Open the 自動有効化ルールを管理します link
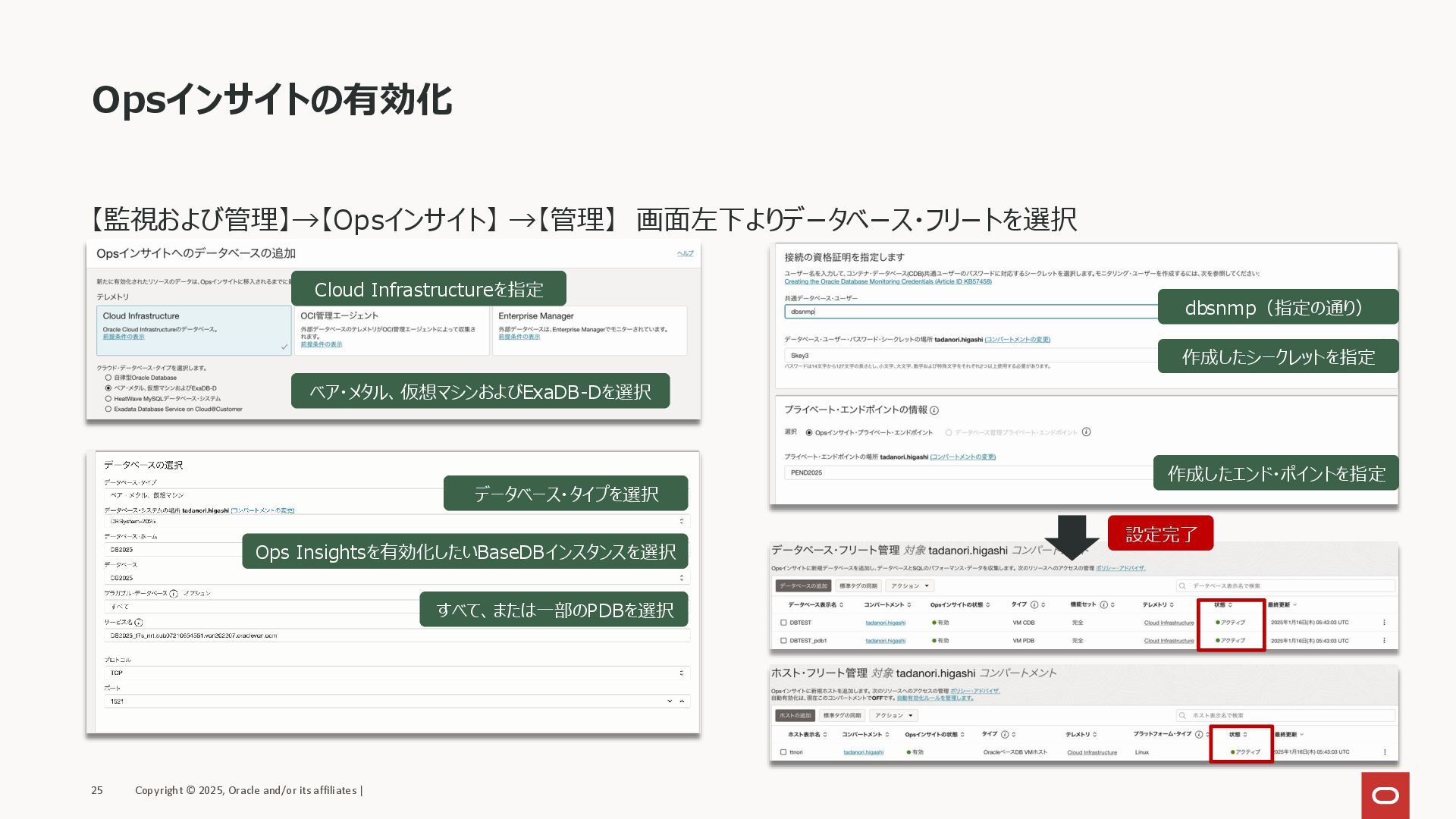The height and width of the screenshot is (819, 1456). (935, 698)
